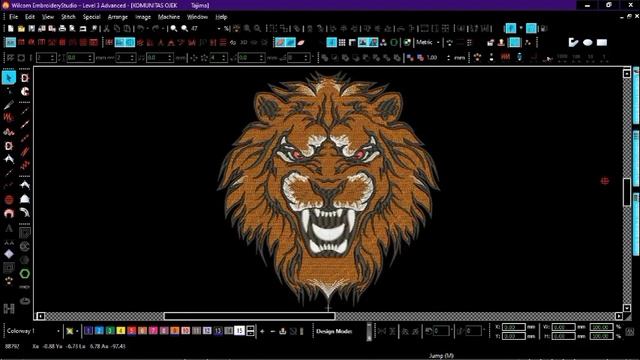The image size is (640, 360).
Task: Open the Stitch menu
Action: coord(68,17)
